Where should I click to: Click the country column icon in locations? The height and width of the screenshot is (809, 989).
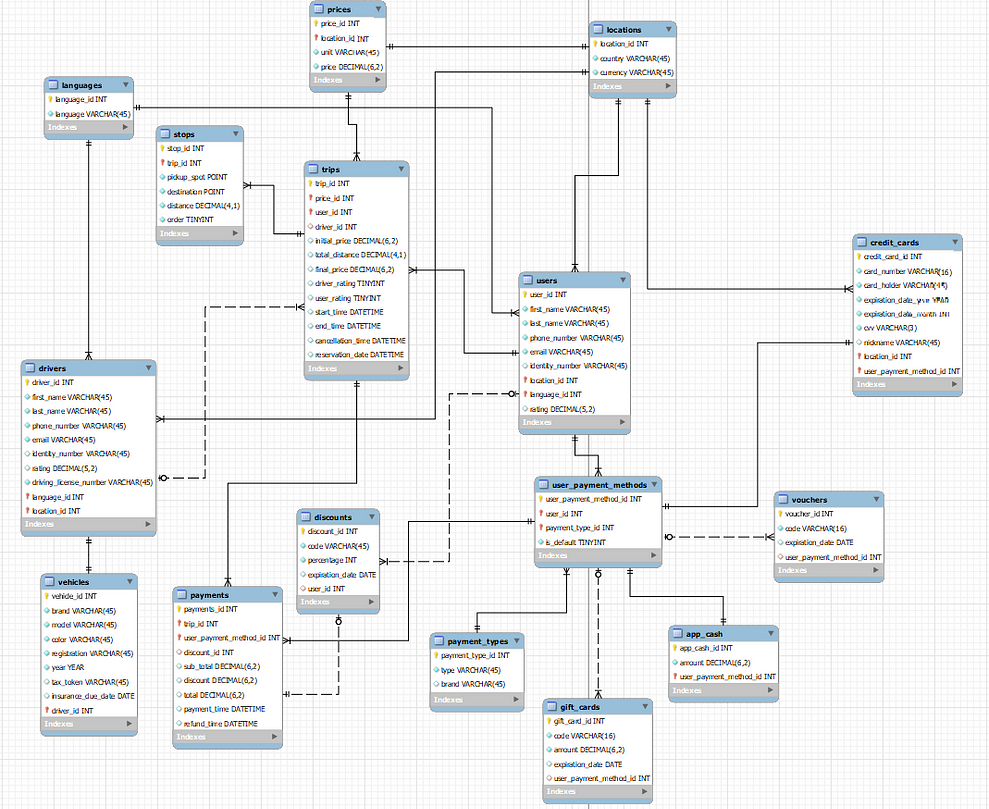coord(597,58)
